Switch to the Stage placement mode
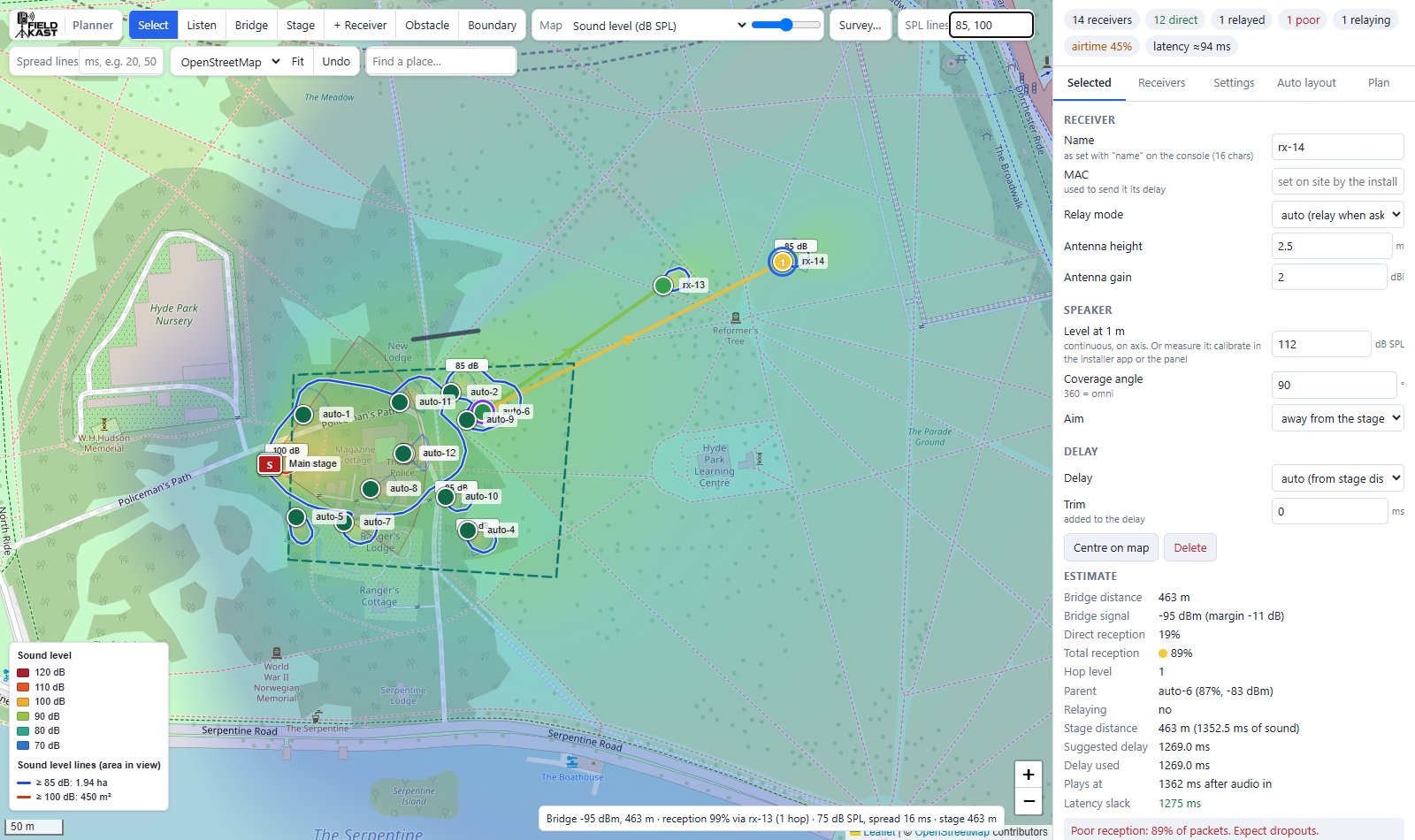The width and height of the screenshot is (1415, 840). pyautogui.click(x=301, y=25)
